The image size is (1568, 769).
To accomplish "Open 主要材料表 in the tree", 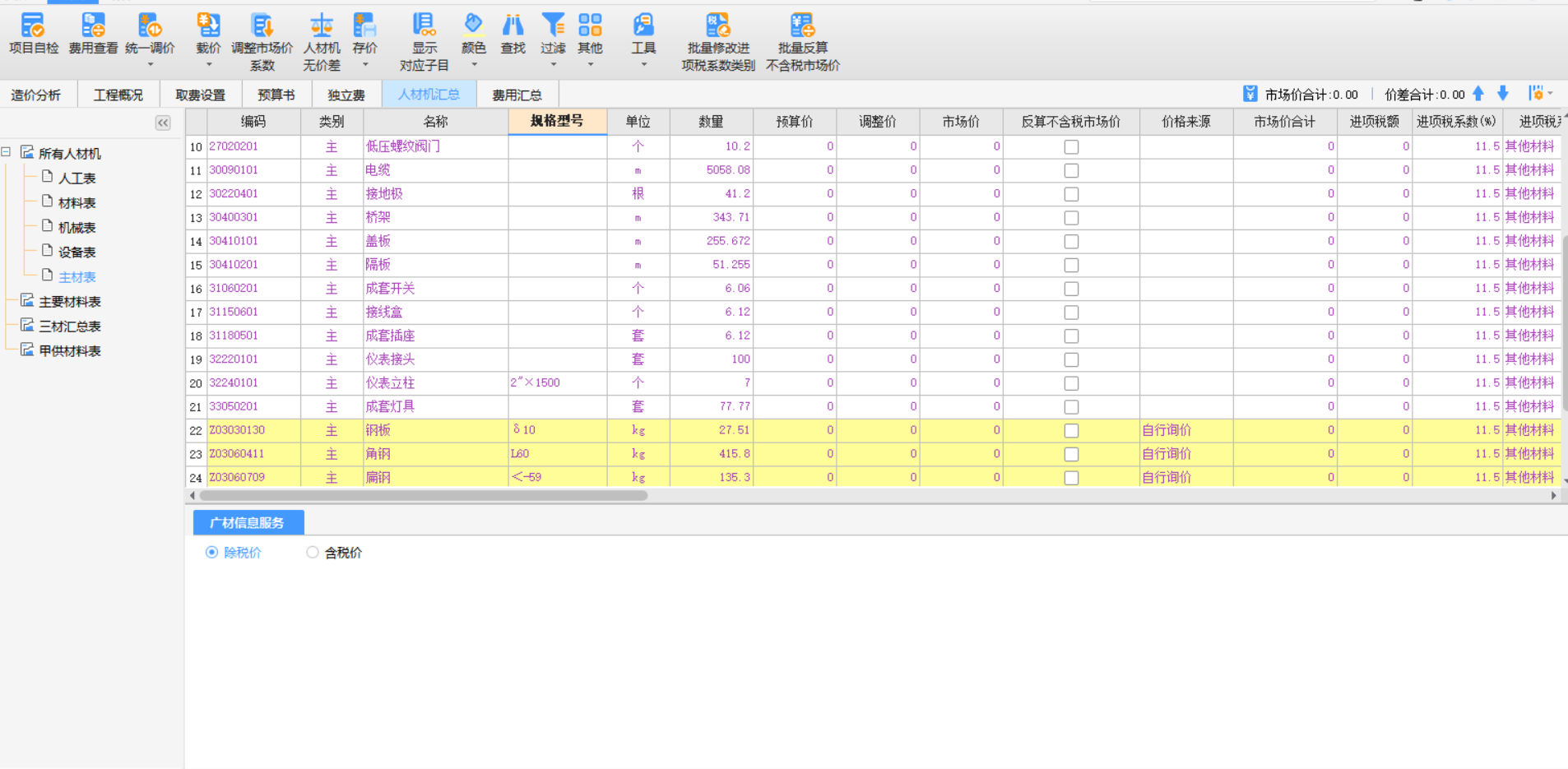I will (x=70, y=302).
